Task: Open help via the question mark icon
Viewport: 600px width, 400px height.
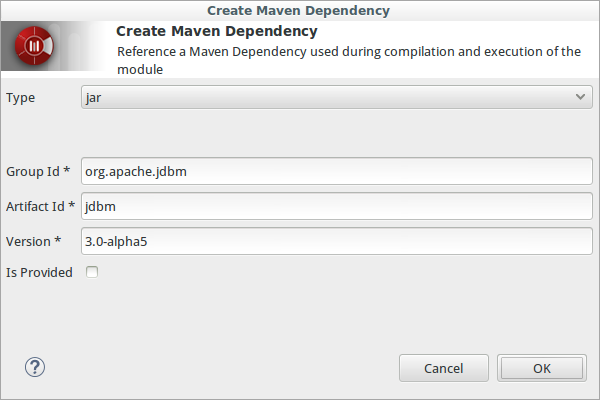Action: click(35, 367)
